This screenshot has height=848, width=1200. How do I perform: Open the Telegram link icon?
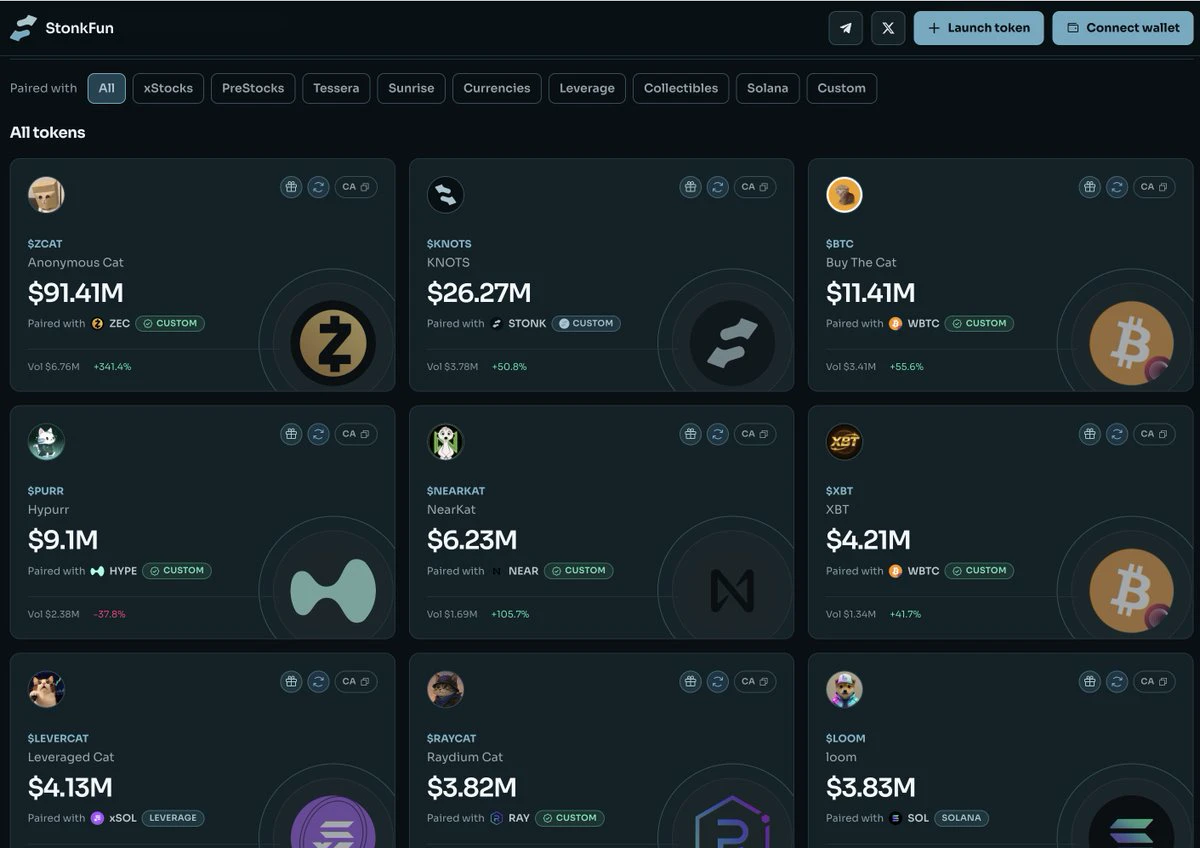(846, 28)
